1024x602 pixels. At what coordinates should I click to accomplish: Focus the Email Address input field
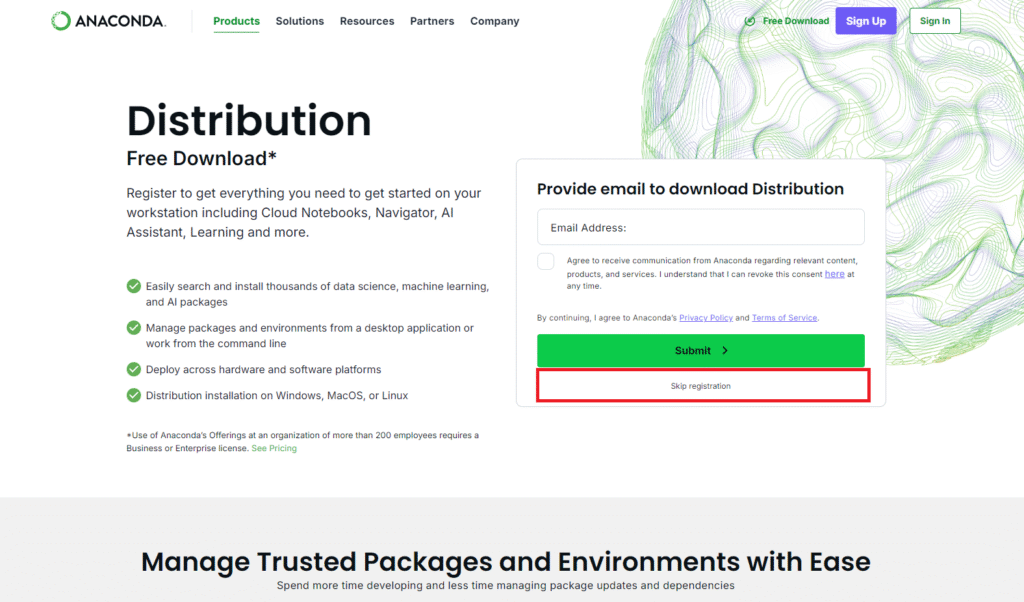point(701,228)
